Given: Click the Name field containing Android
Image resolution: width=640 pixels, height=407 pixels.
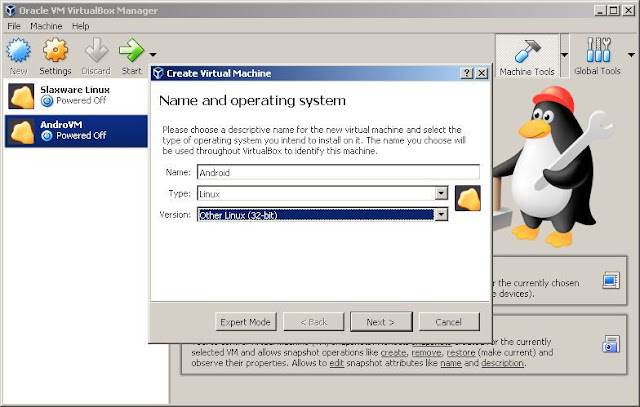Looking at the screenshot, I should click(x=338, y=172).
